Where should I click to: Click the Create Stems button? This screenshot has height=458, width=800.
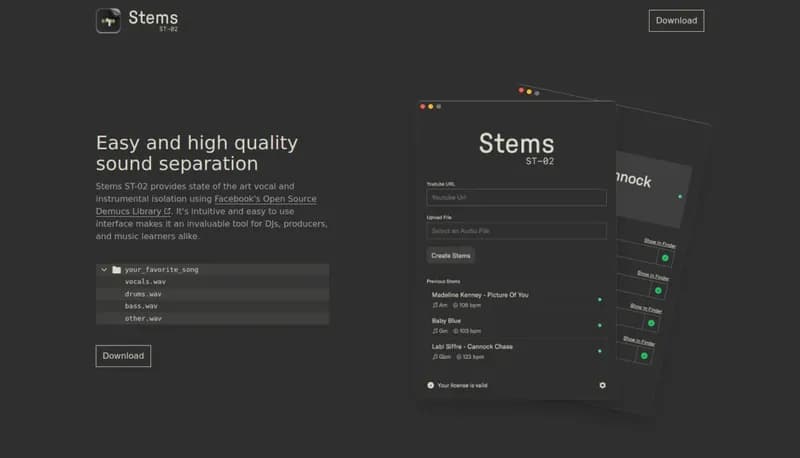451,256
